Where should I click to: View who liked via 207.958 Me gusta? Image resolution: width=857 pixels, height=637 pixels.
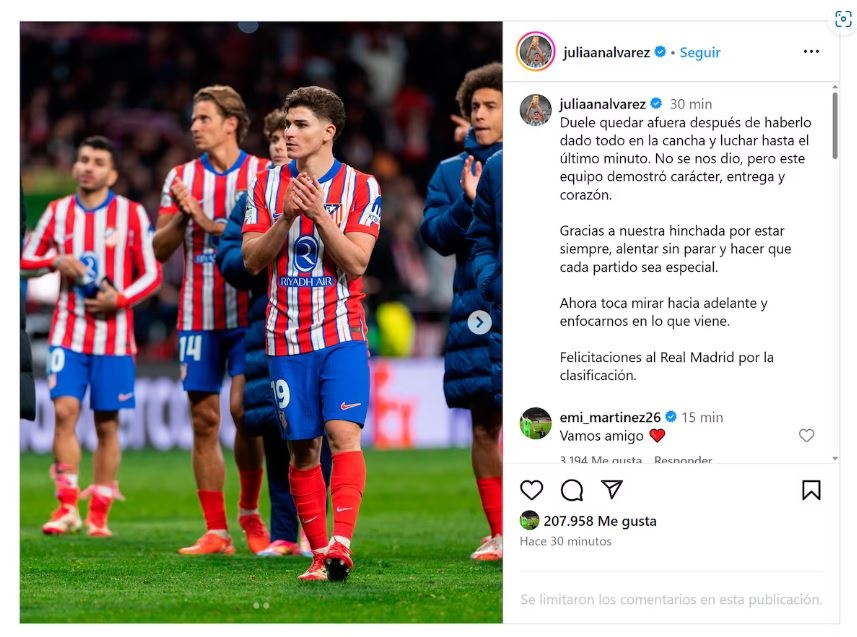[x=600, y=521]
